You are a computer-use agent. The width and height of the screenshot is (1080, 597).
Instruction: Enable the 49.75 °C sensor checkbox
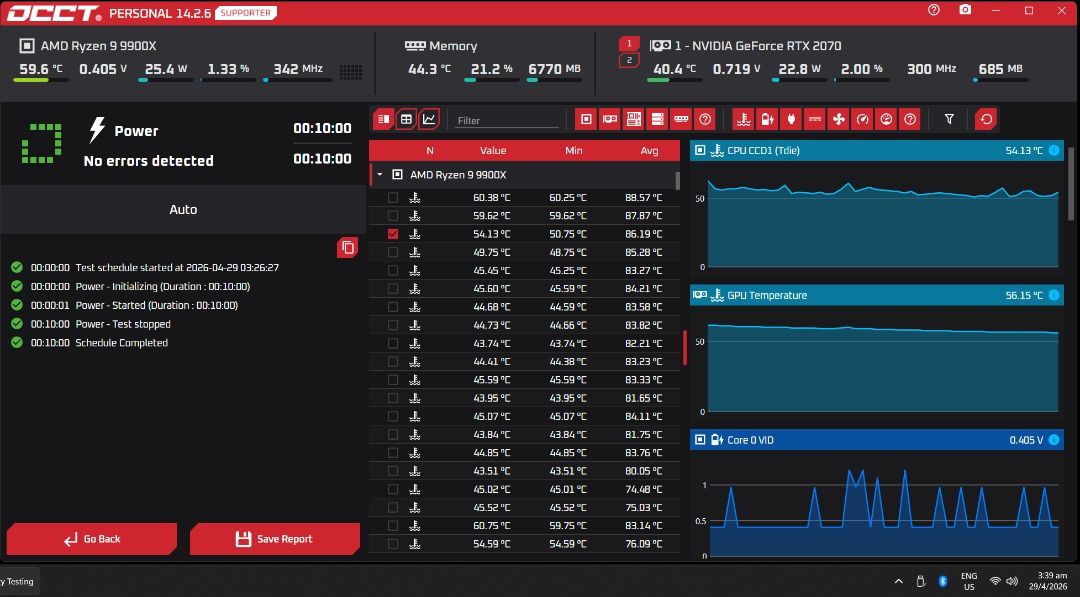393,252
